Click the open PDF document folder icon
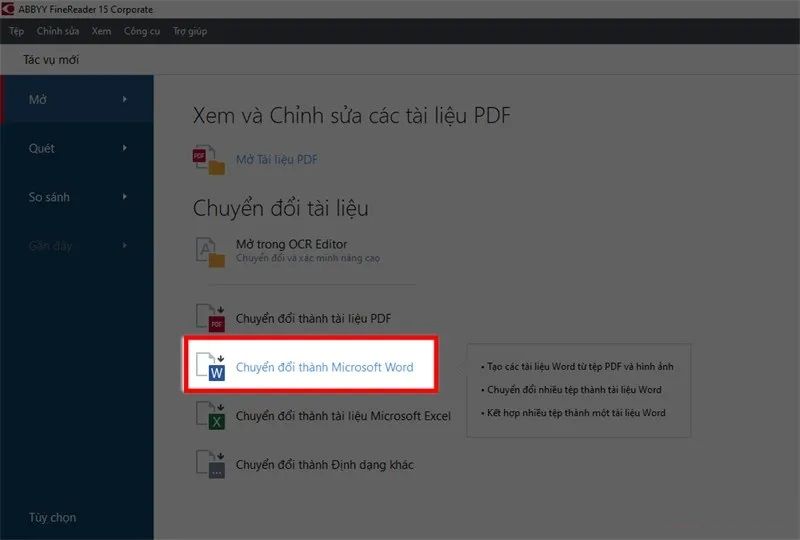The image size is (800, 540). pyautogui.click(x=209, y=160)
